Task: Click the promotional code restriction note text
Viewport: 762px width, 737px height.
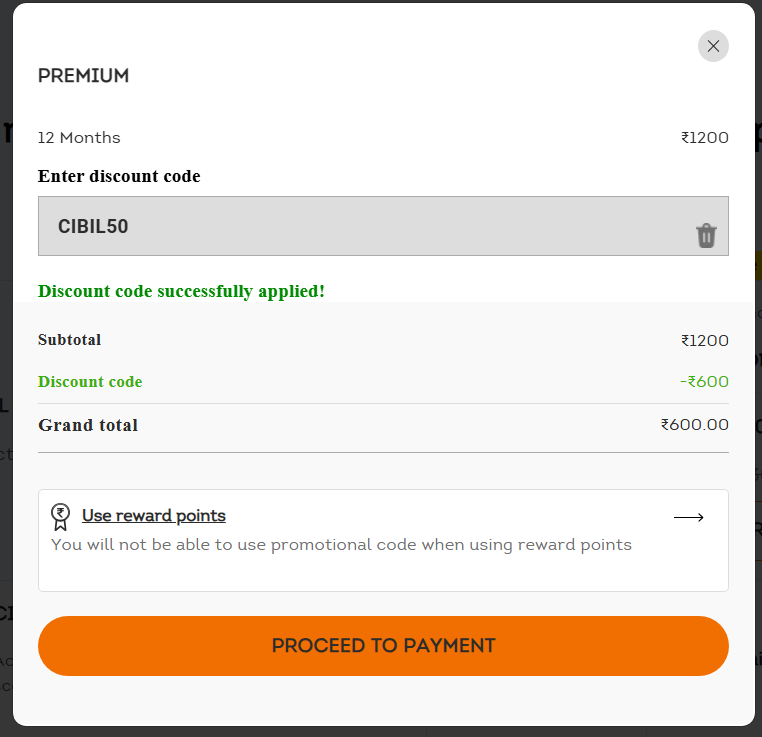Action: point(341,545)
